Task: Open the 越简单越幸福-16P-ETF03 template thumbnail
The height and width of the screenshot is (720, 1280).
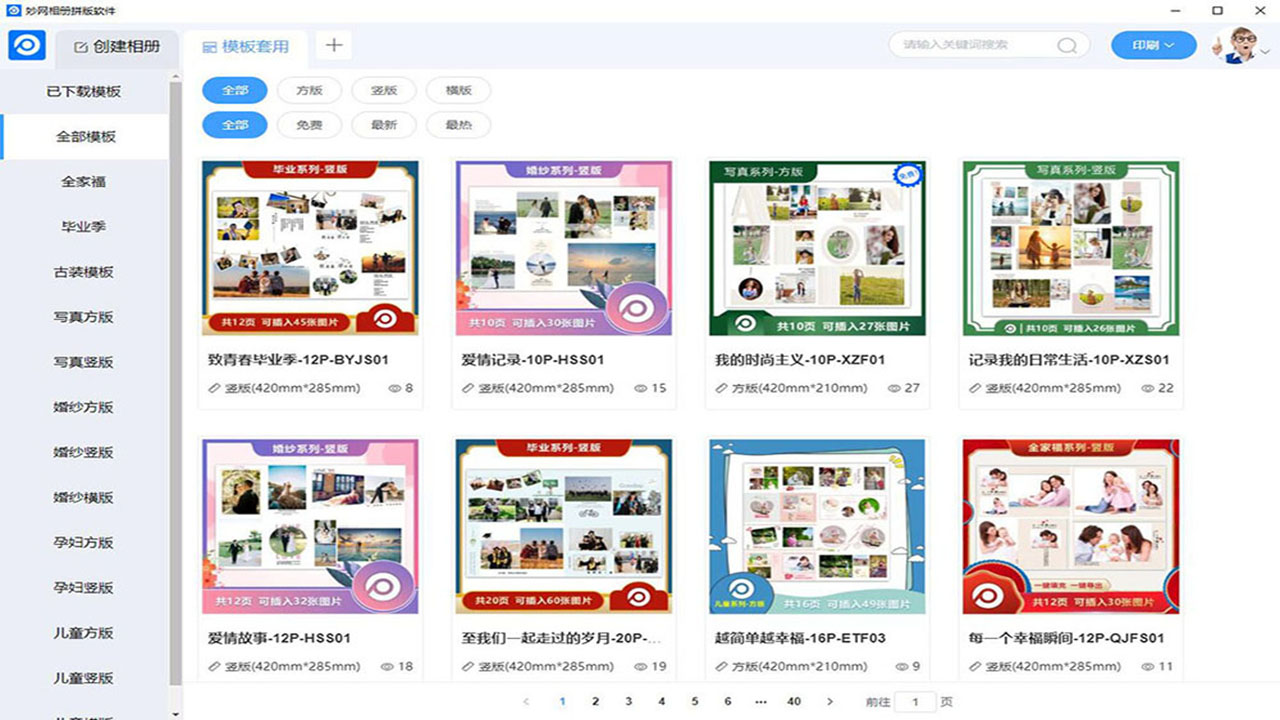Action: point(818,525)
